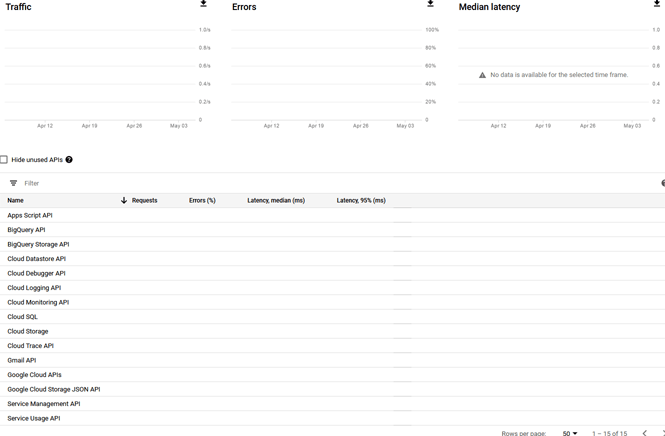Click the no data available message
The width and height of the screenshot is (665, 436).
553,75
